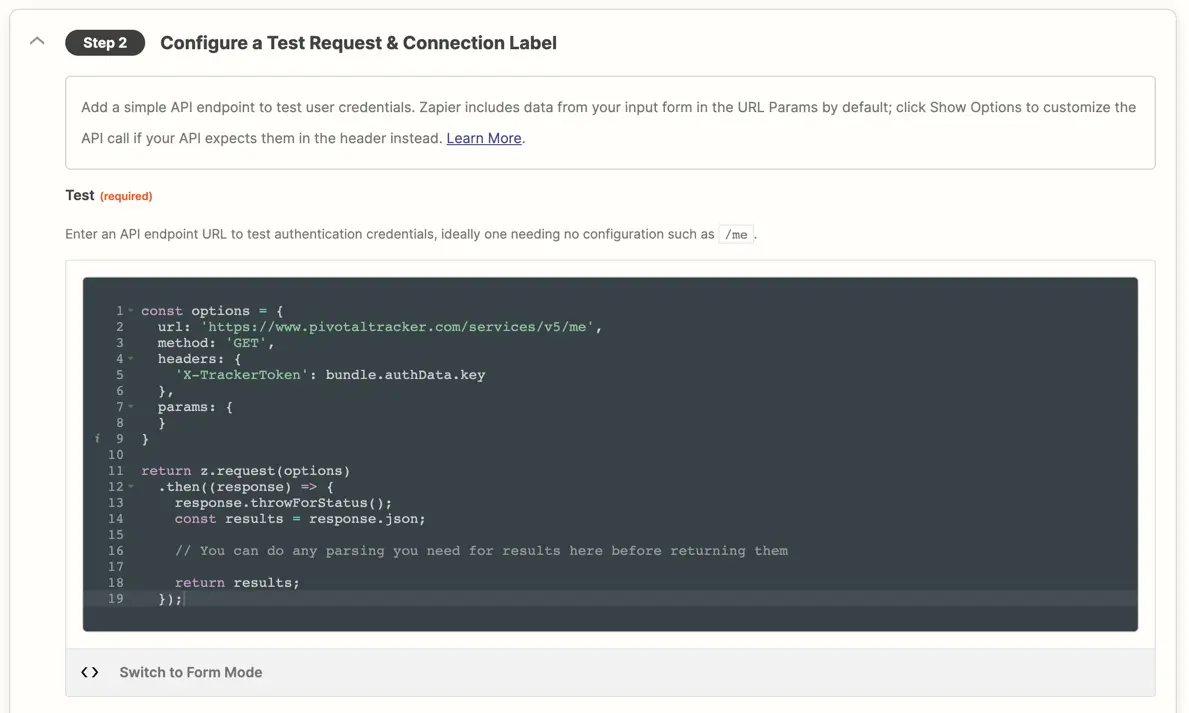1189x713 pixels.
Task: Fold then callback at line 12
Action: [x=130, y=486]
